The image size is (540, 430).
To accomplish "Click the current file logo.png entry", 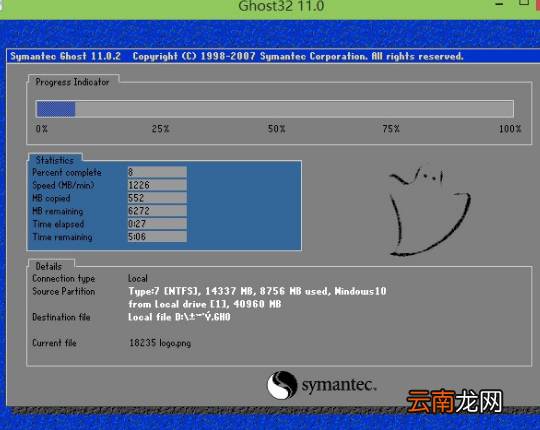I will point(160,343).
